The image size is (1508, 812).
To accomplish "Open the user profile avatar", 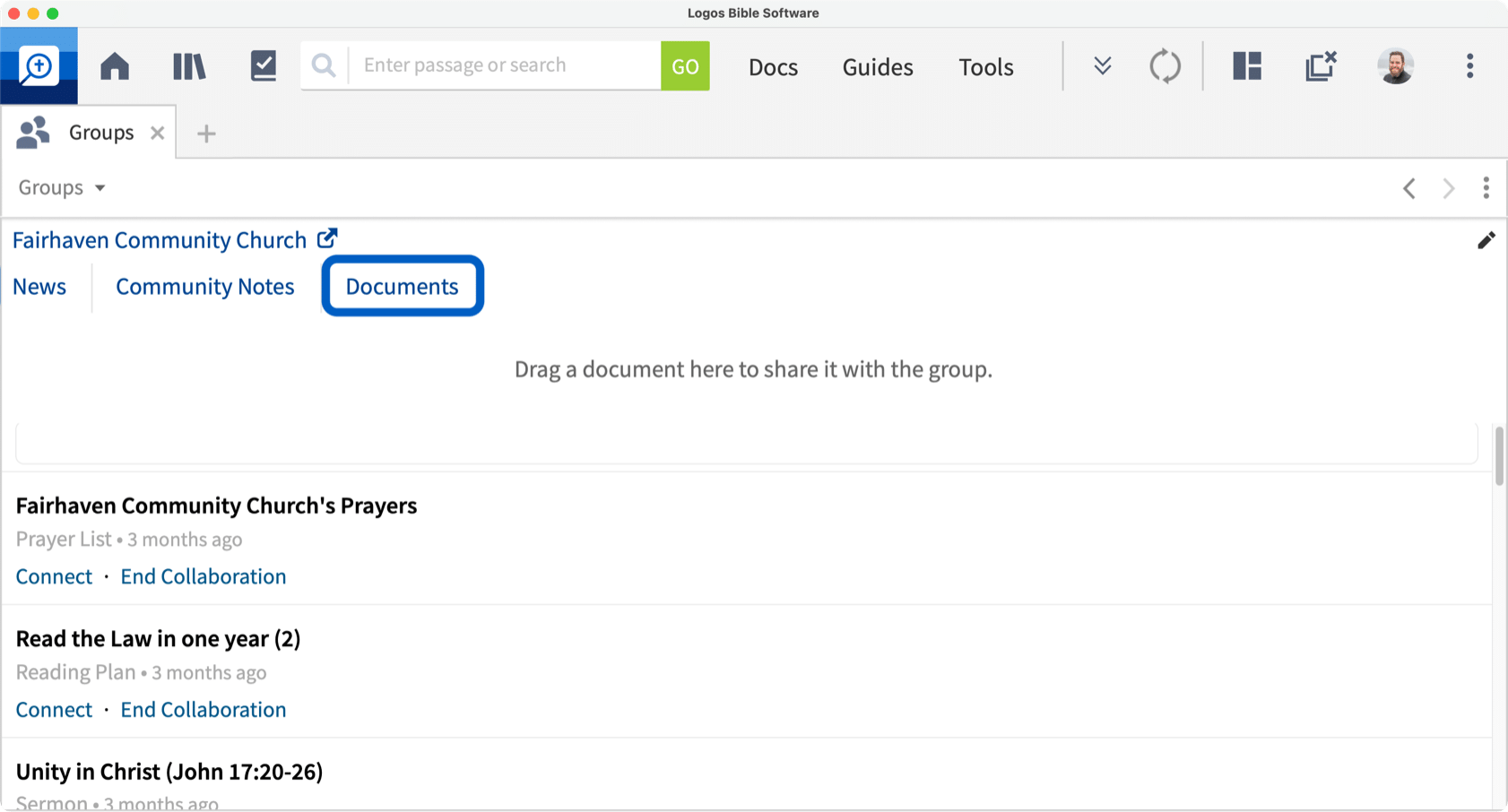I will [x=1396, y=65].
